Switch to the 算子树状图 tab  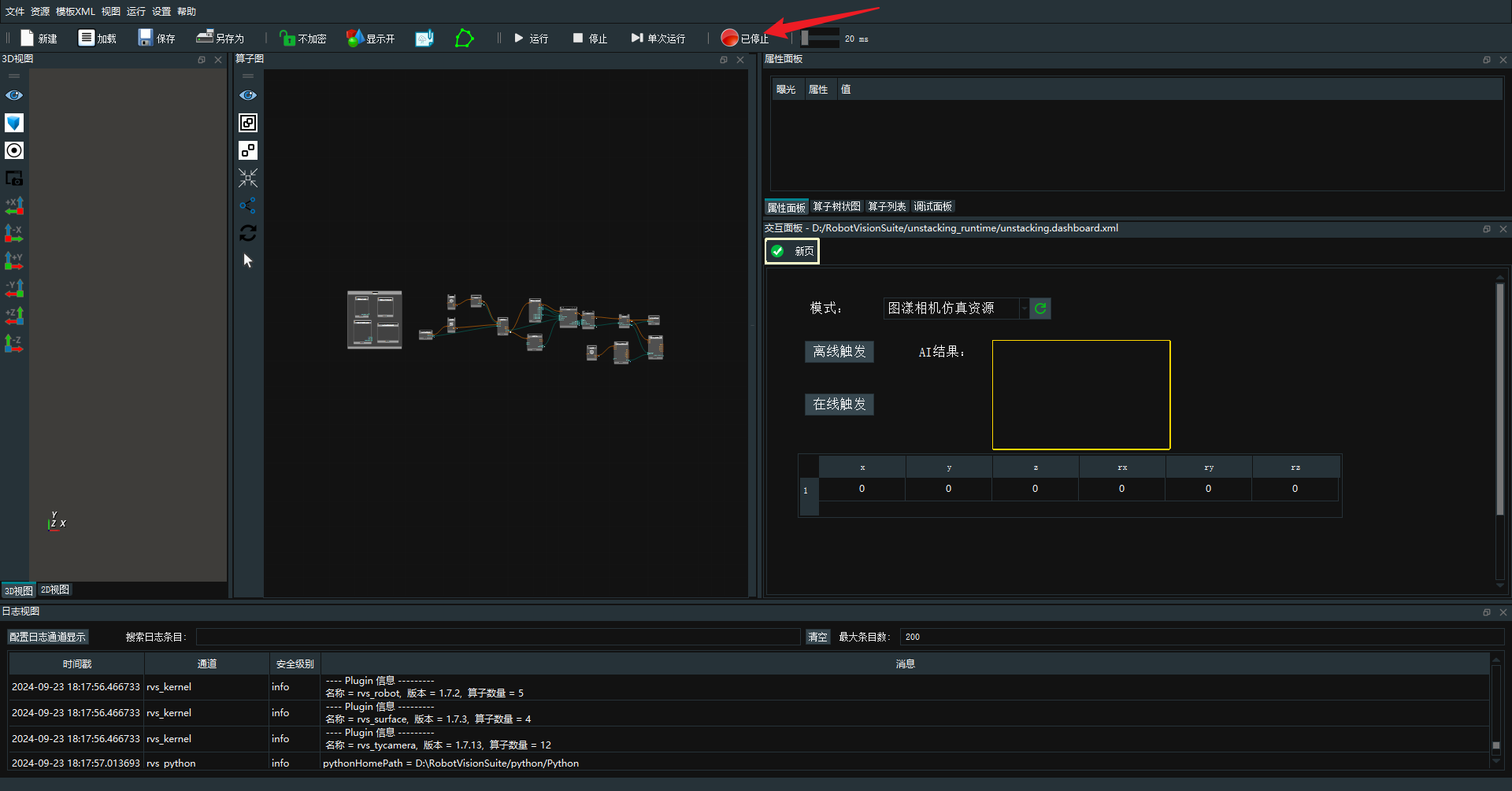coord(836,206)
